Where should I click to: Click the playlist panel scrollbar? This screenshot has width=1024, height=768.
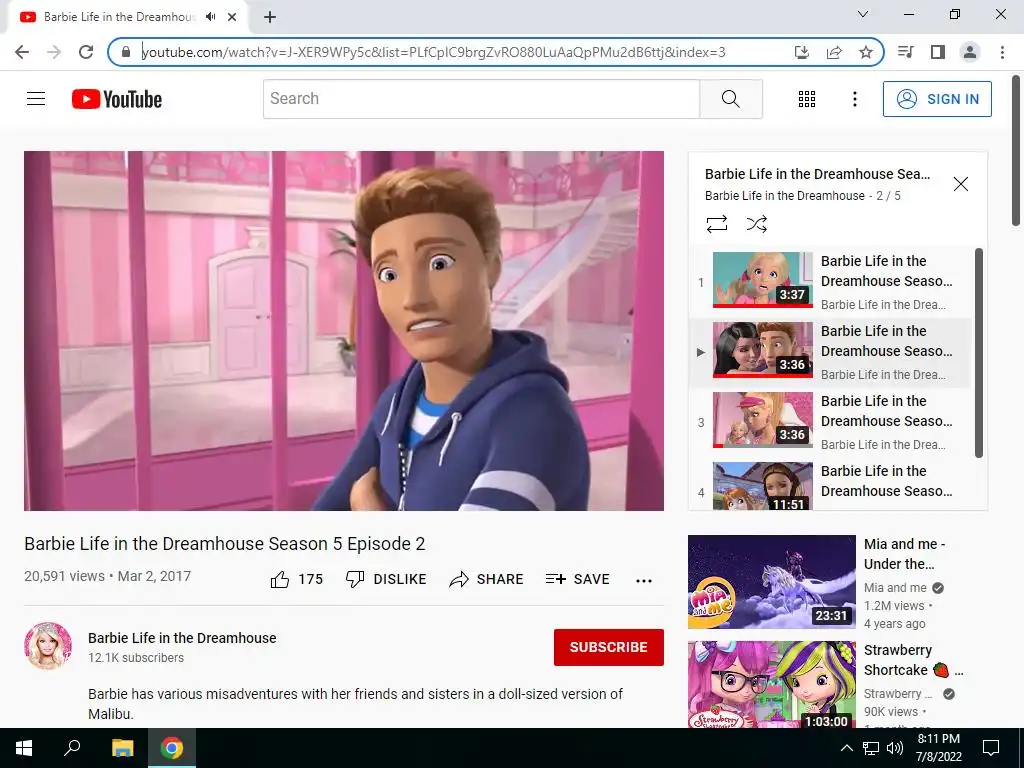pyautogui.click(x=978, y=353)
